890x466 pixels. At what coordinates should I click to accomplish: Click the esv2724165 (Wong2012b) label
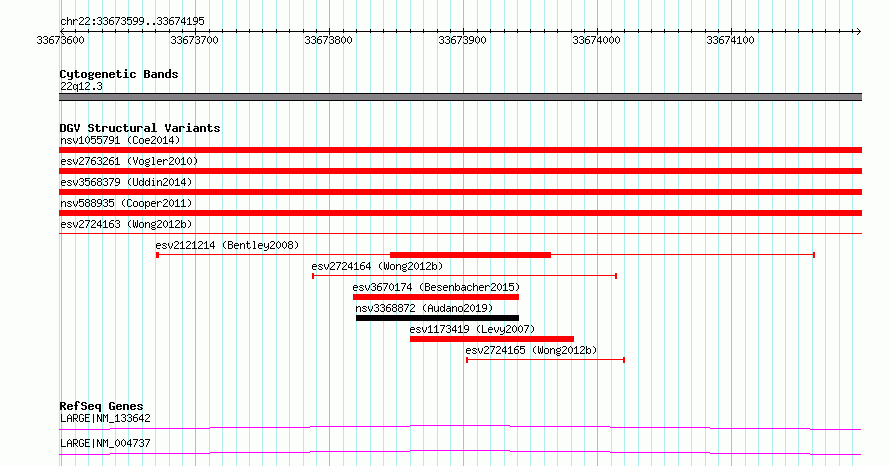(532, 350)
